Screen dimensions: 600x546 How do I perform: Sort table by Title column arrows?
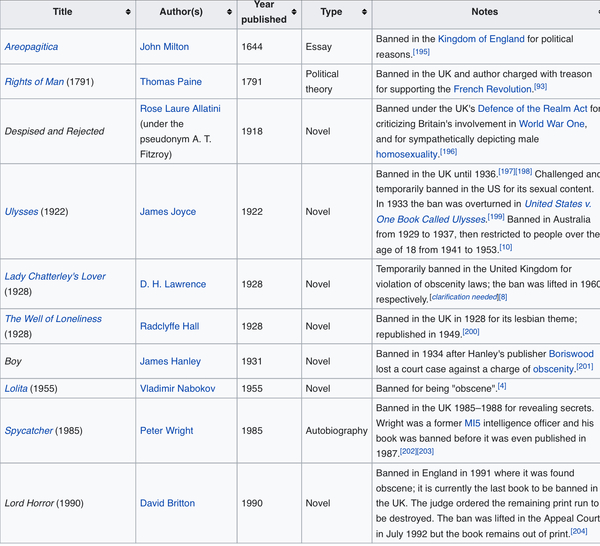point(128,12)
